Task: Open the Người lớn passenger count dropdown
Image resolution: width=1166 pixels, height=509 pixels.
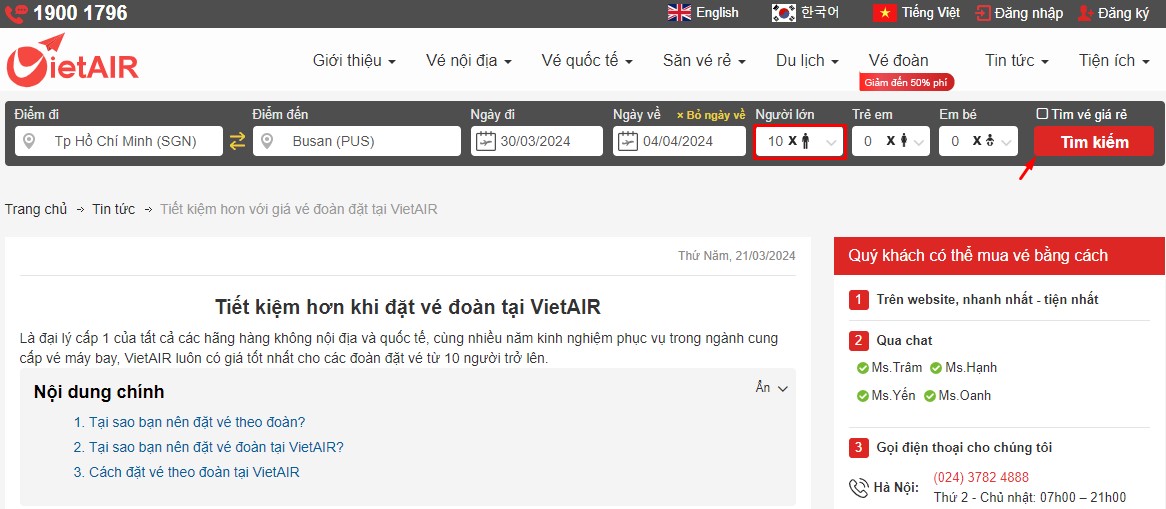Action: pos(799,141)
